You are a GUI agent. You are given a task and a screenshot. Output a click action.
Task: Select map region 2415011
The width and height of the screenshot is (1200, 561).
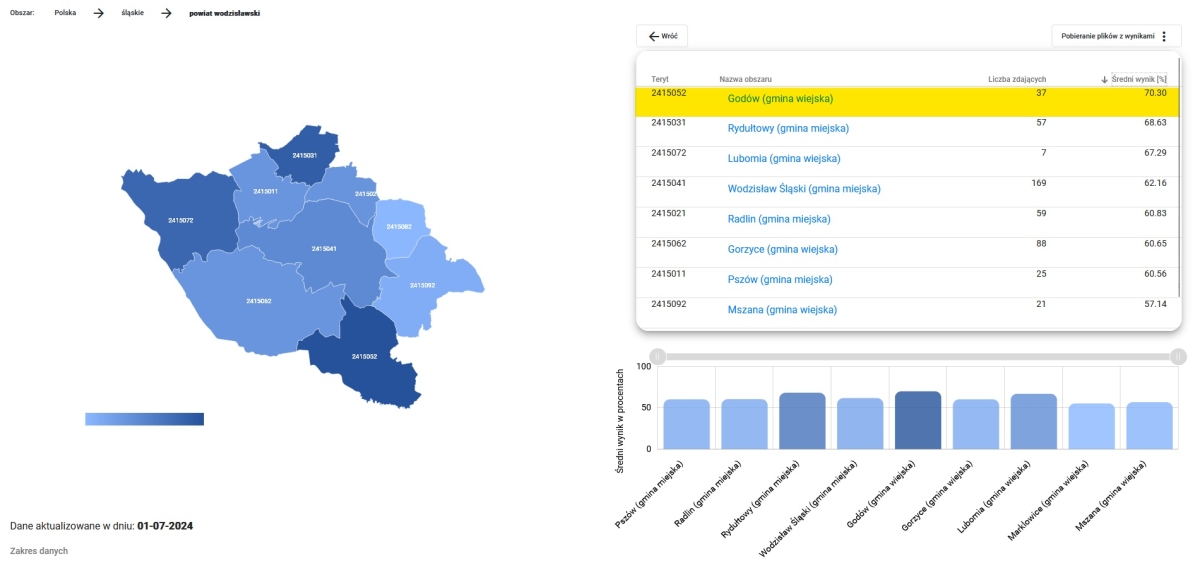point(265,191)
